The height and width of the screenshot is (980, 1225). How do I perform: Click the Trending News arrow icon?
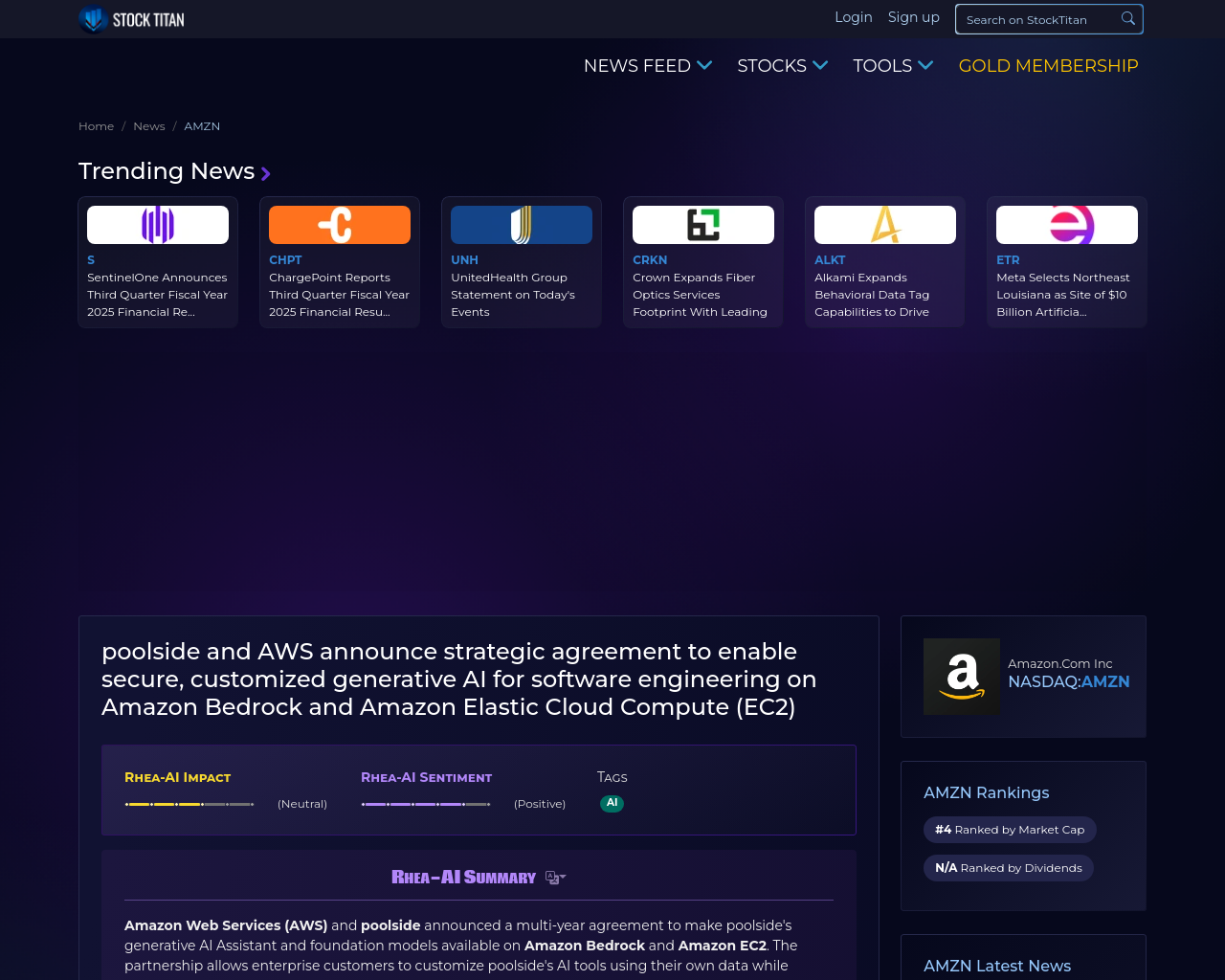[266, 173]
